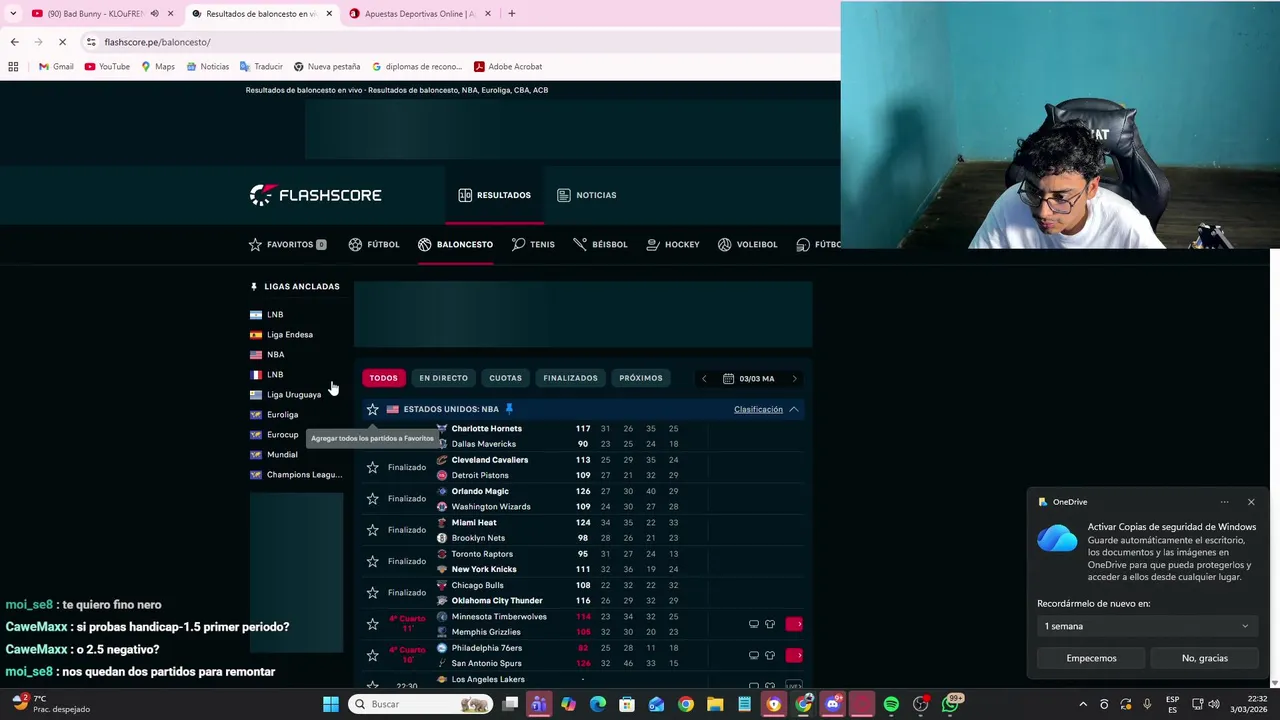
Task: Open the Cuotas filter tab
Action: coord(505,378)
